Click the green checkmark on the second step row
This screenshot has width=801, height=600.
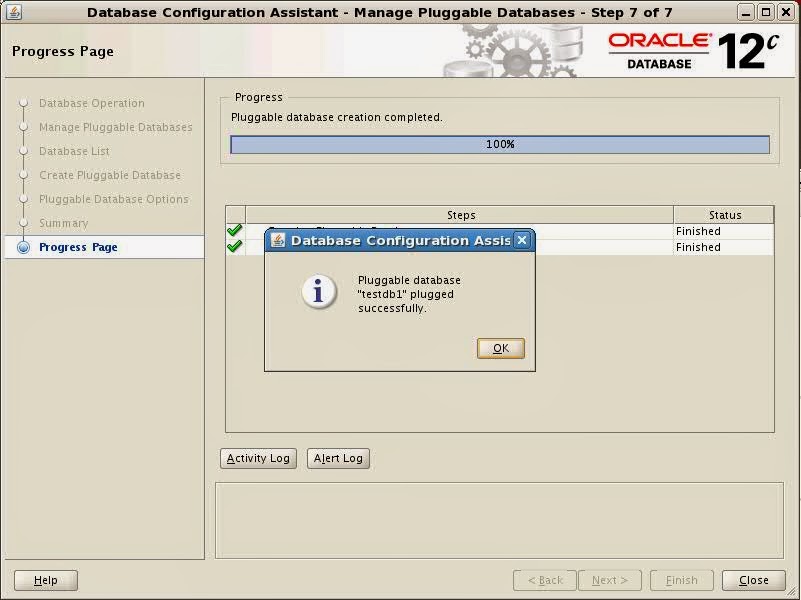coord(235,247)
